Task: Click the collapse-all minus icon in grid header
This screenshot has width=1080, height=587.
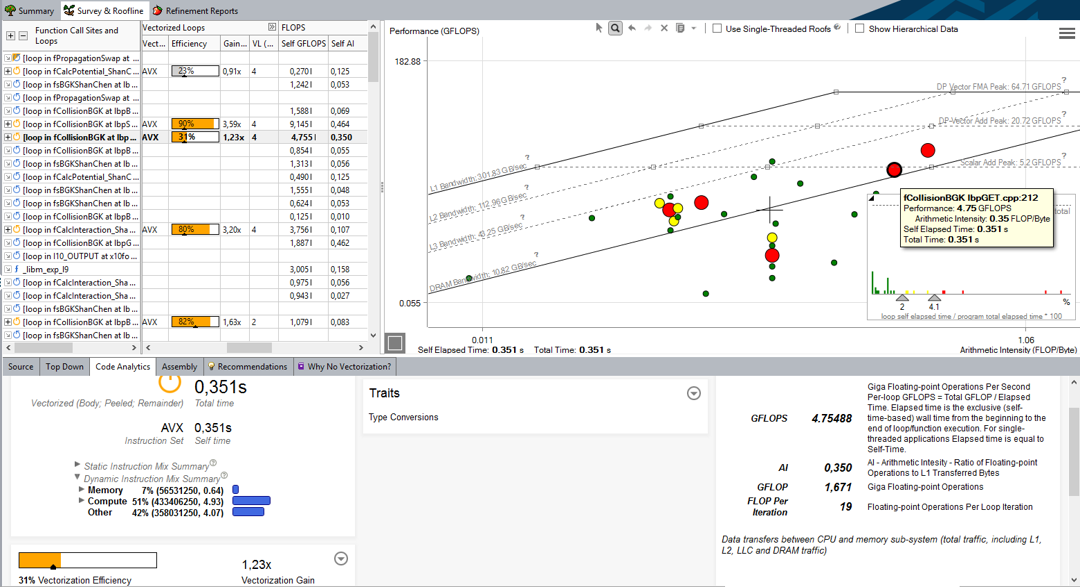Action: pyautogui.click(x=23, y=36)
